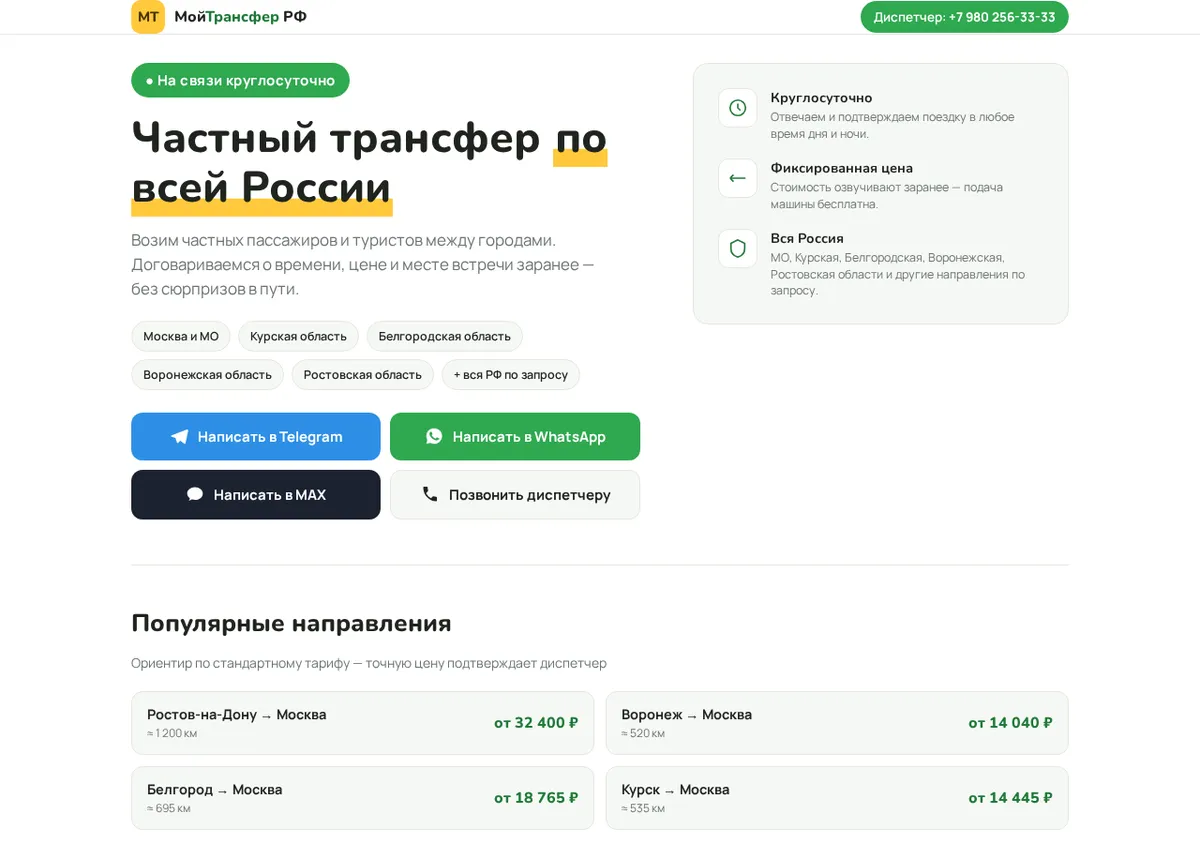Open the Ростов-на-Дону → Москва route card
The height and width of the screenshot is (844, 1200).
click(x=362, y=723)
